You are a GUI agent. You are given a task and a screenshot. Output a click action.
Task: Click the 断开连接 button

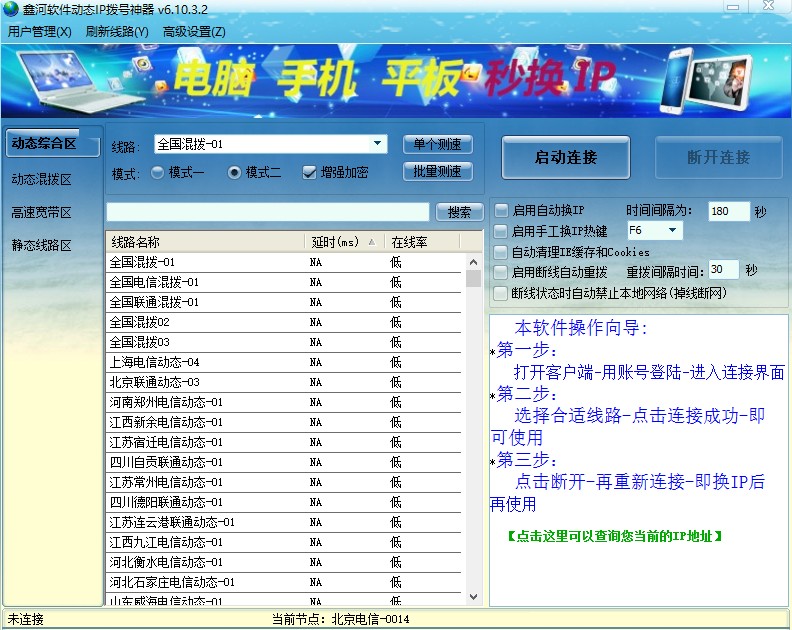click(x=719, y=158)
